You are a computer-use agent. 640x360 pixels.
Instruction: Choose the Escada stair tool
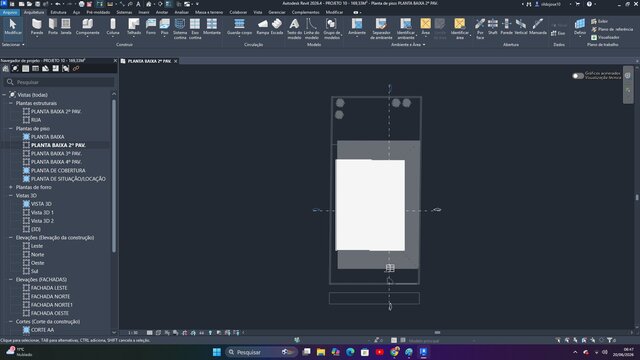[x=277, y=27]
